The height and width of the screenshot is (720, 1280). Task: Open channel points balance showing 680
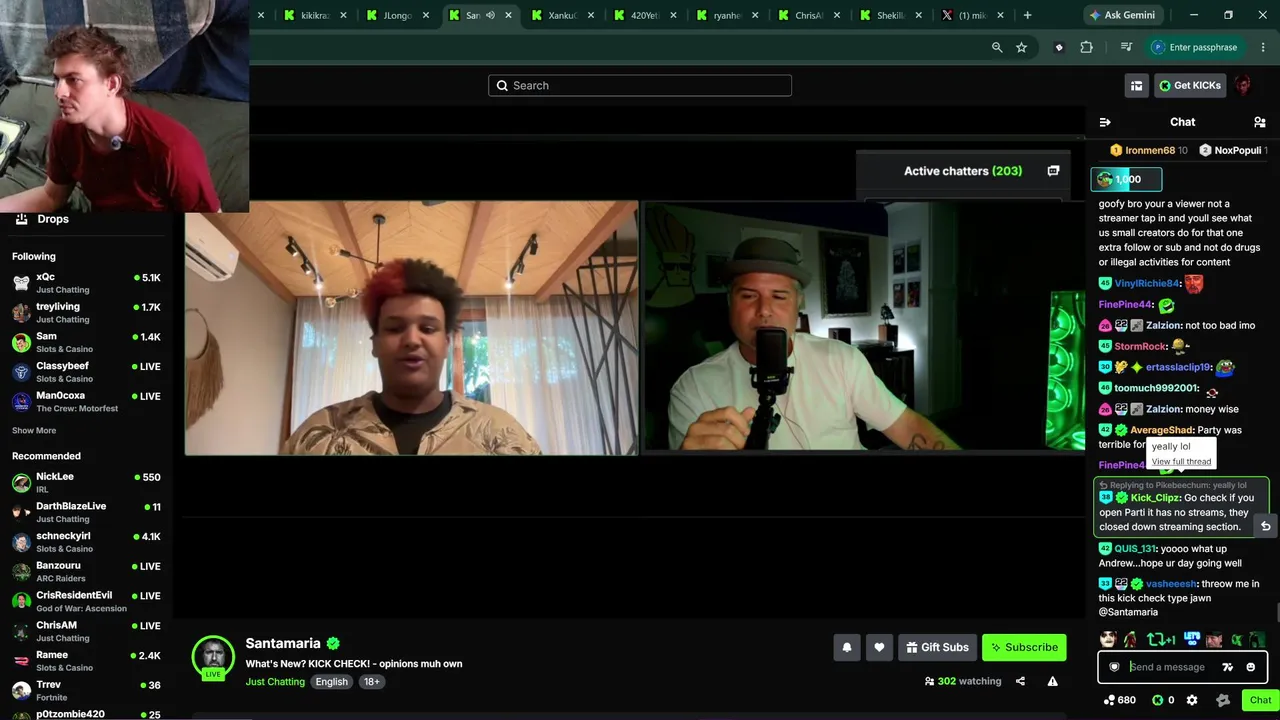(x=1119, y=700)
